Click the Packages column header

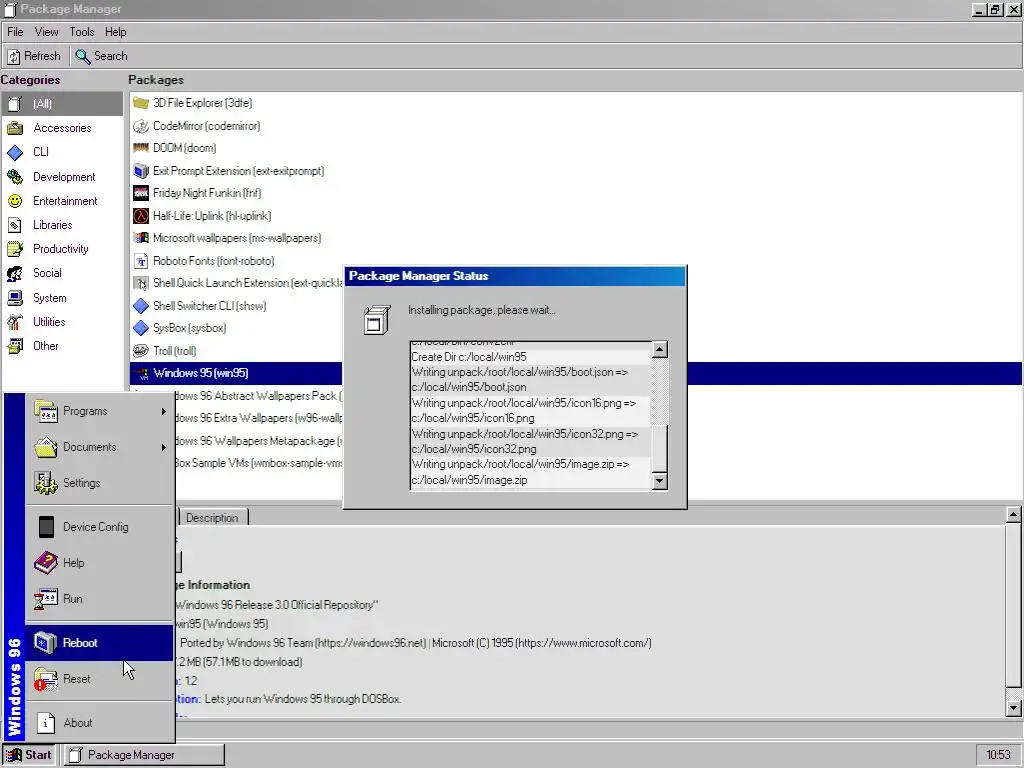tap(155, 80)
